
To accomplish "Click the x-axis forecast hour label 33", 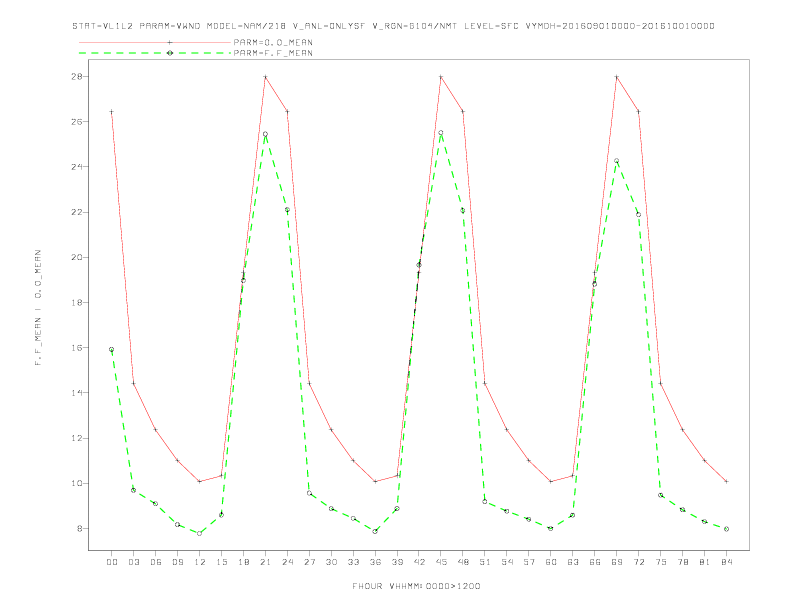I will [353, 562].
